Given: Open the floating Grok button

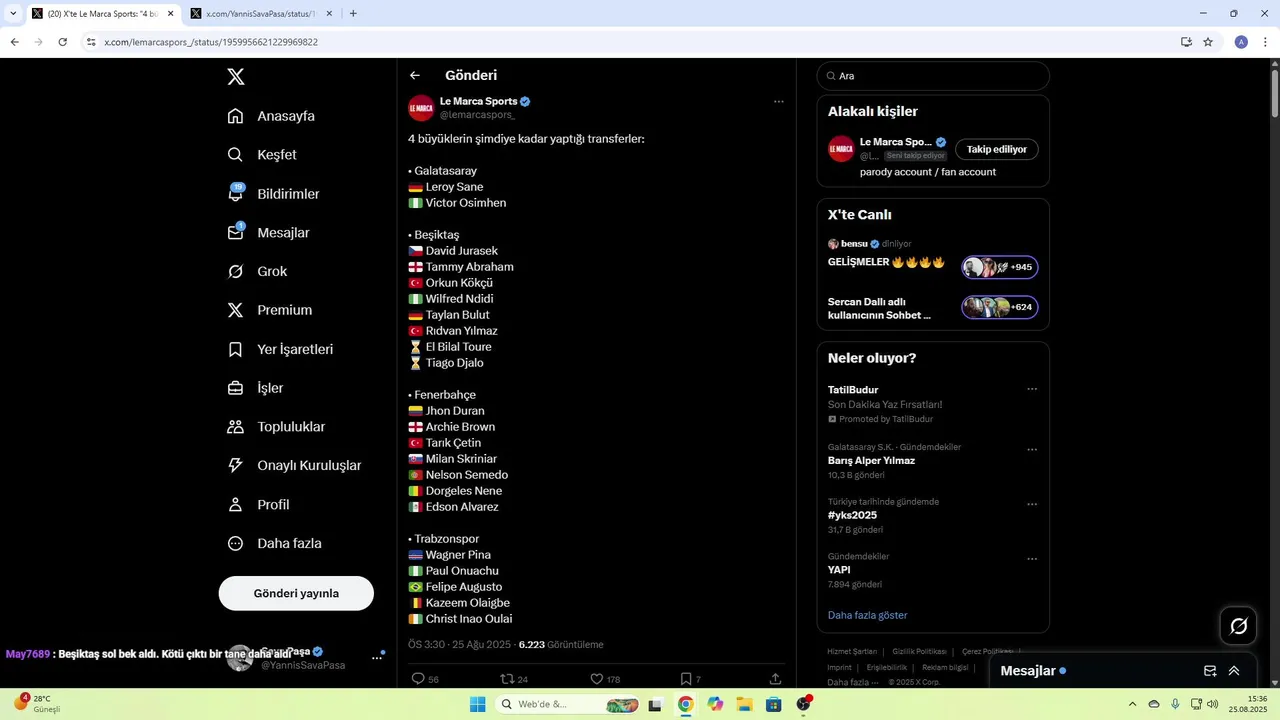Looking at the screenshot, I should pos(1238,626).
